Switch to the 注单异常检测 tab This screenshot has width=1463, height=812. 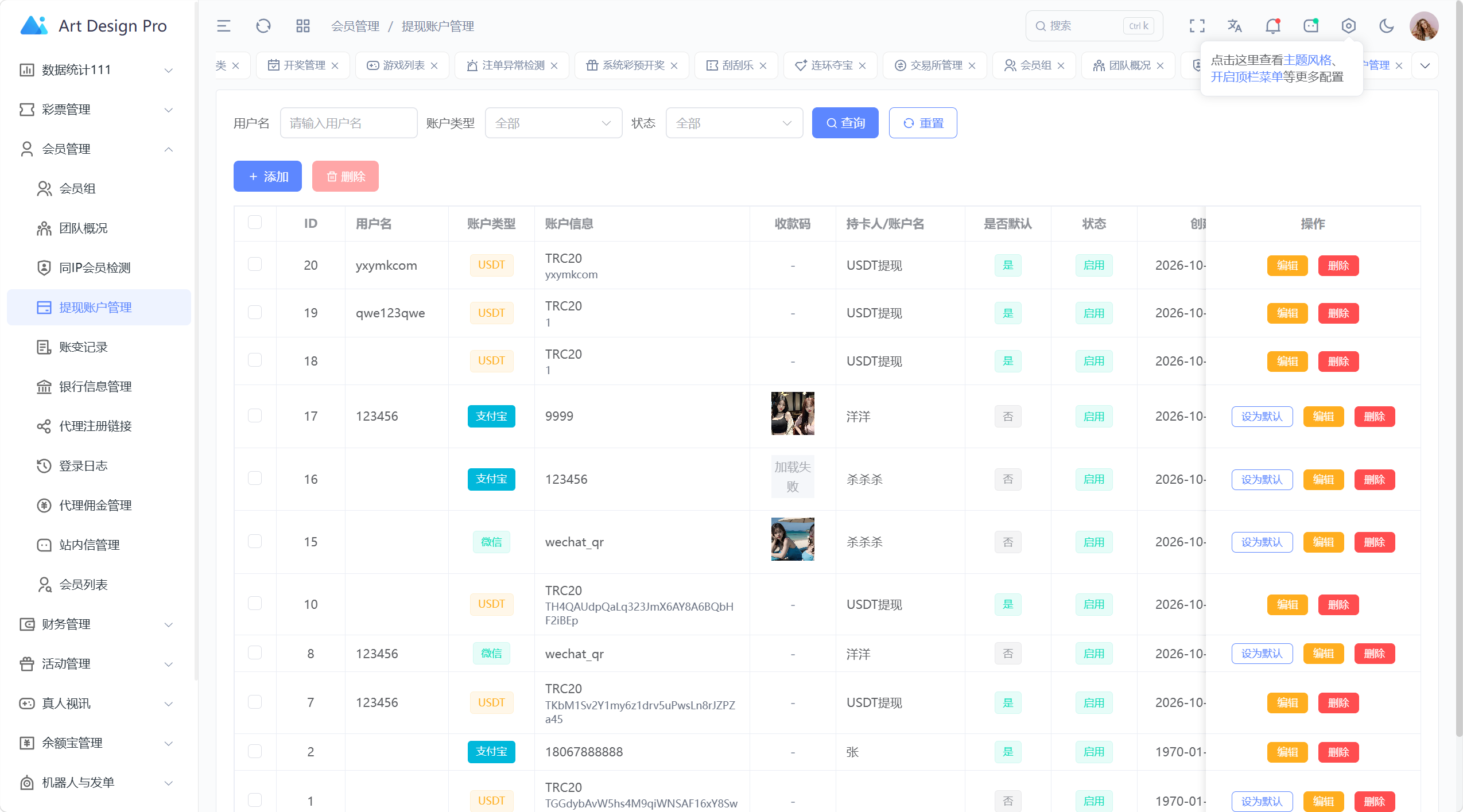coord(512,65)
